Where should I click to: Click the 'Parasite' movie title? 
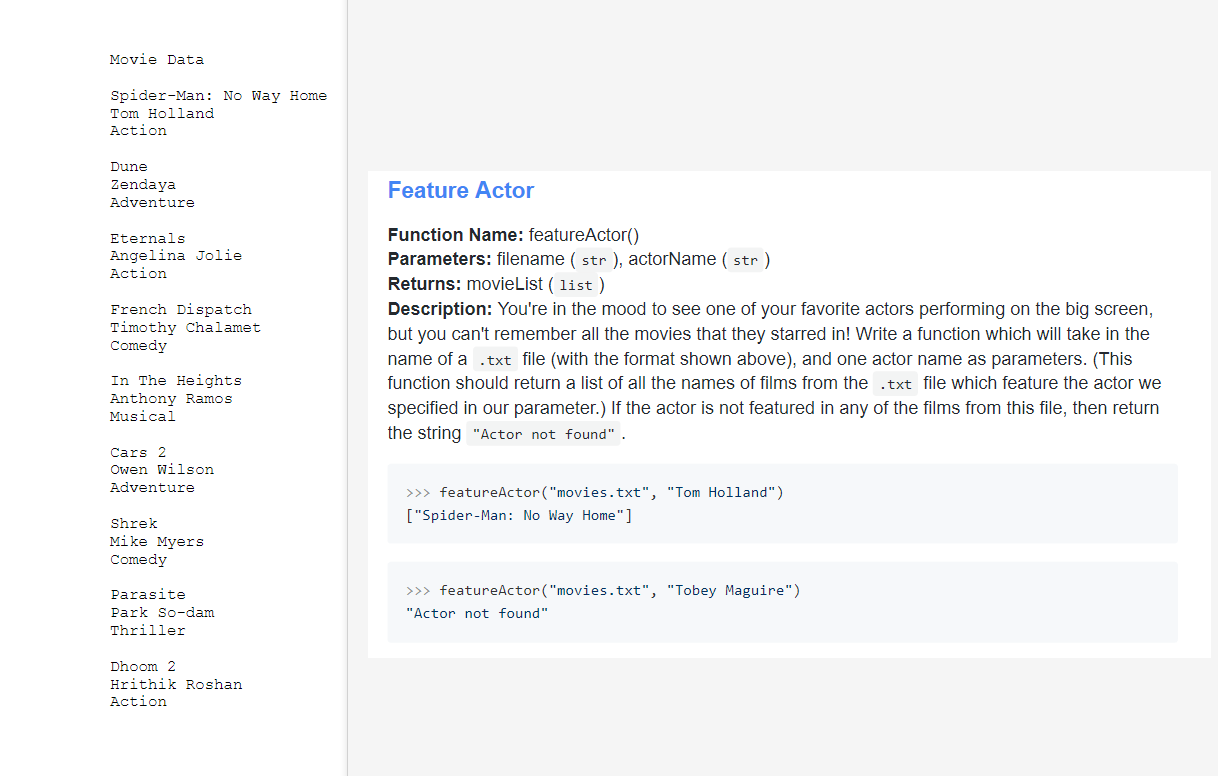[x=148, y=595]
